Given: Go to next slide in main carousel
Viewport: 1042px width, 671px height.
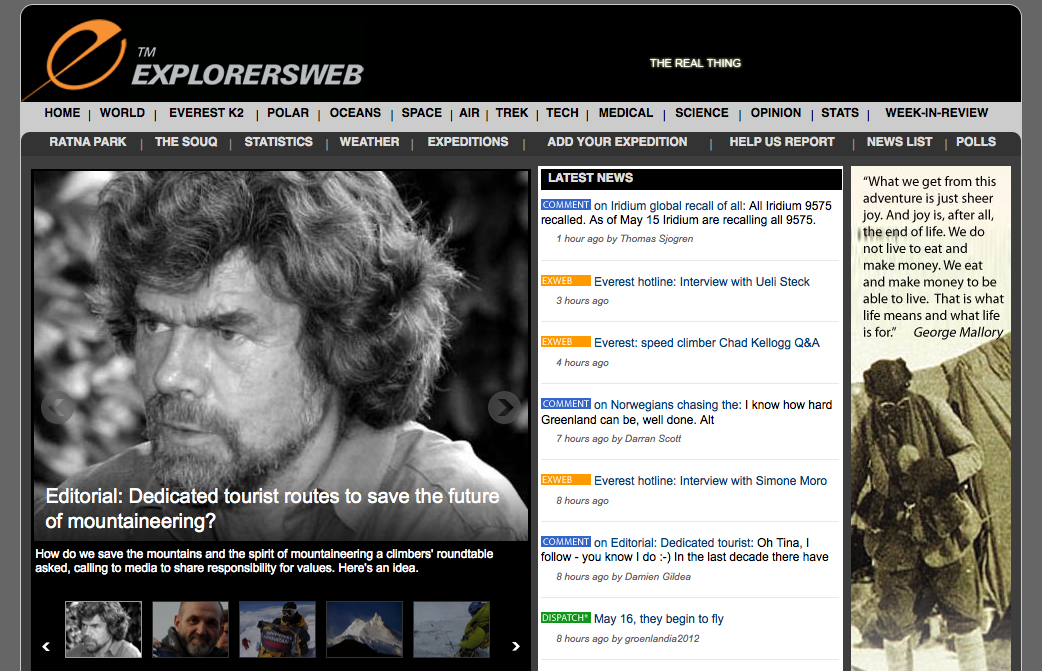Looking at the screenshot, I should click(x=503, y=407).
